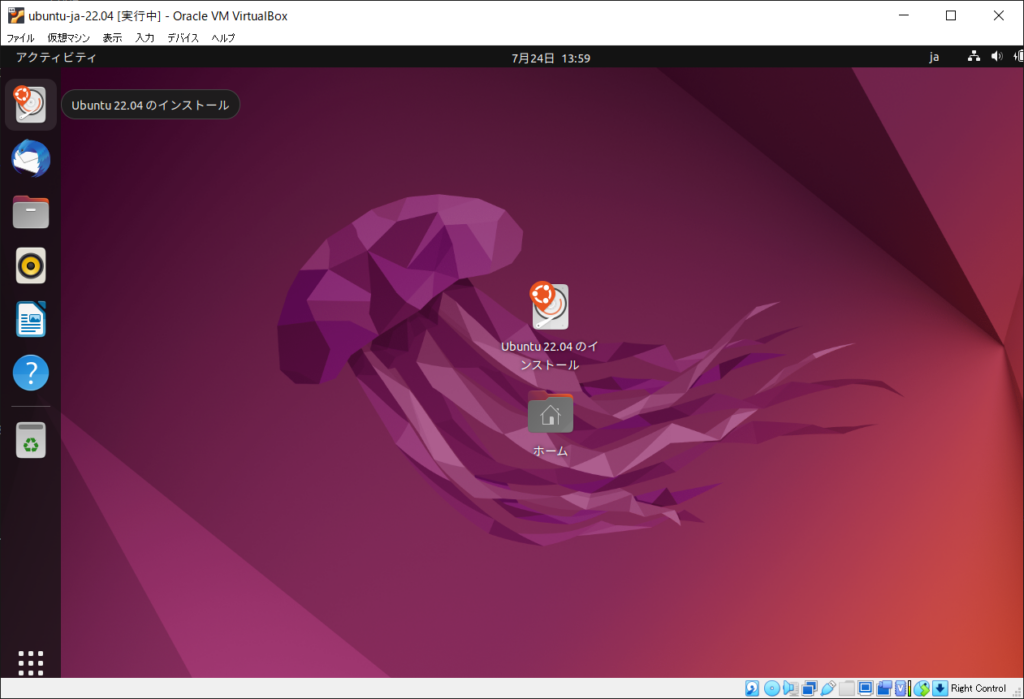Screen dimensions: 1024x699
Task: Click the audio status icon in VirtualBox status bar
Action: coord(790,688)
